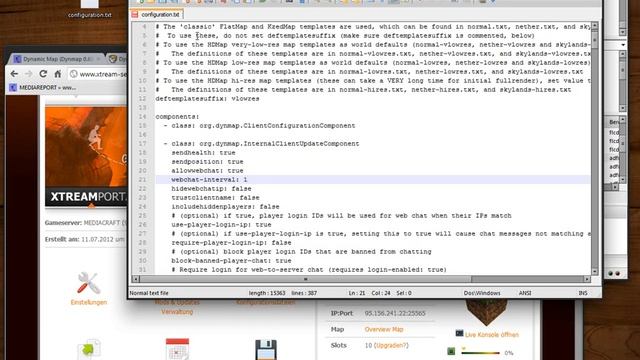Click line 'webchat-interval: 1'
640x360 pixels.
click(209, 180)
